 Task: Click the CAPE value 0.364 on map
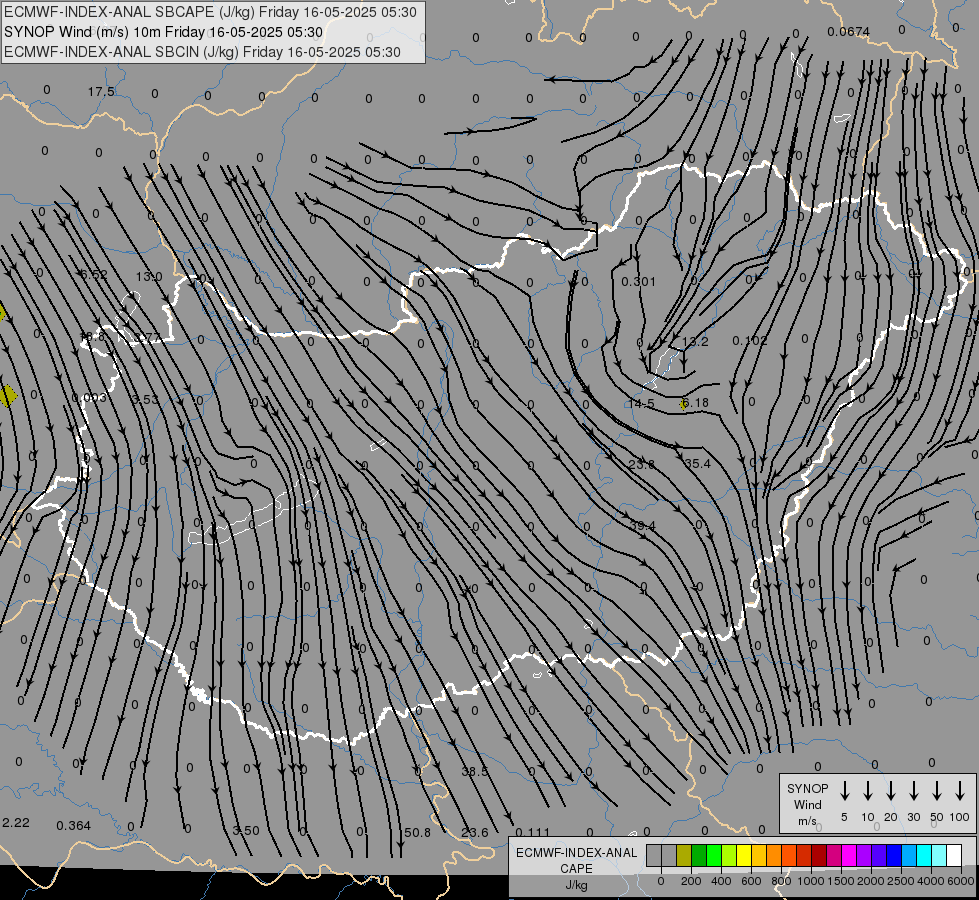coord(74,826)
